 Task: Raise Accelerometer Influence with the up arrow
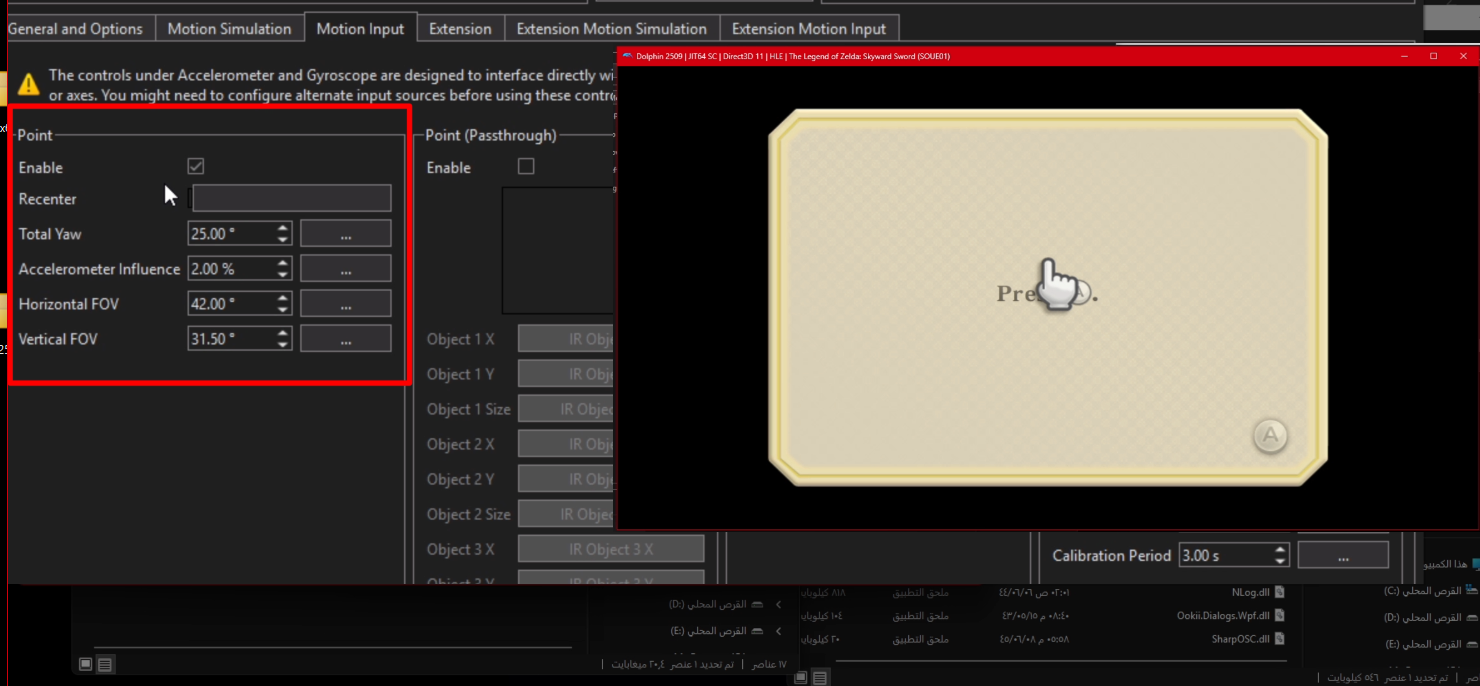coord(283,263)
